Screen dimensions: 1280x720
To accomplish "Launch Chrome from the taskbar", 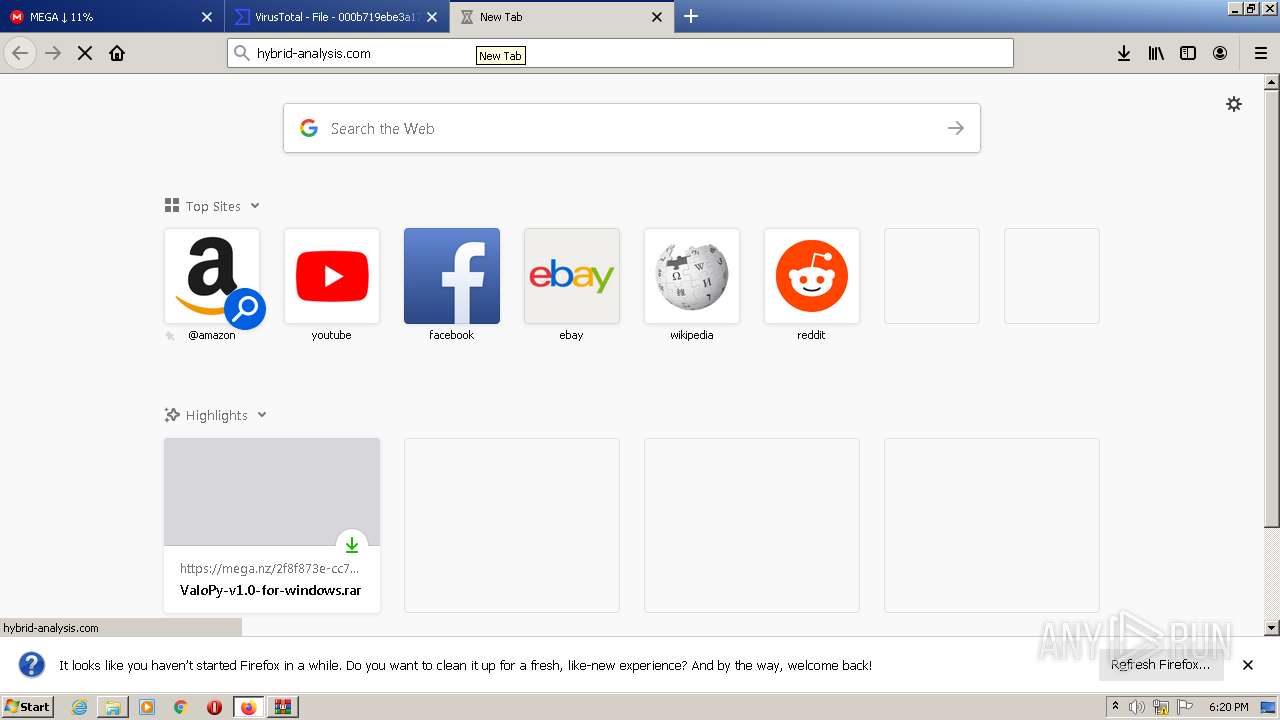I will pos(181,707).
